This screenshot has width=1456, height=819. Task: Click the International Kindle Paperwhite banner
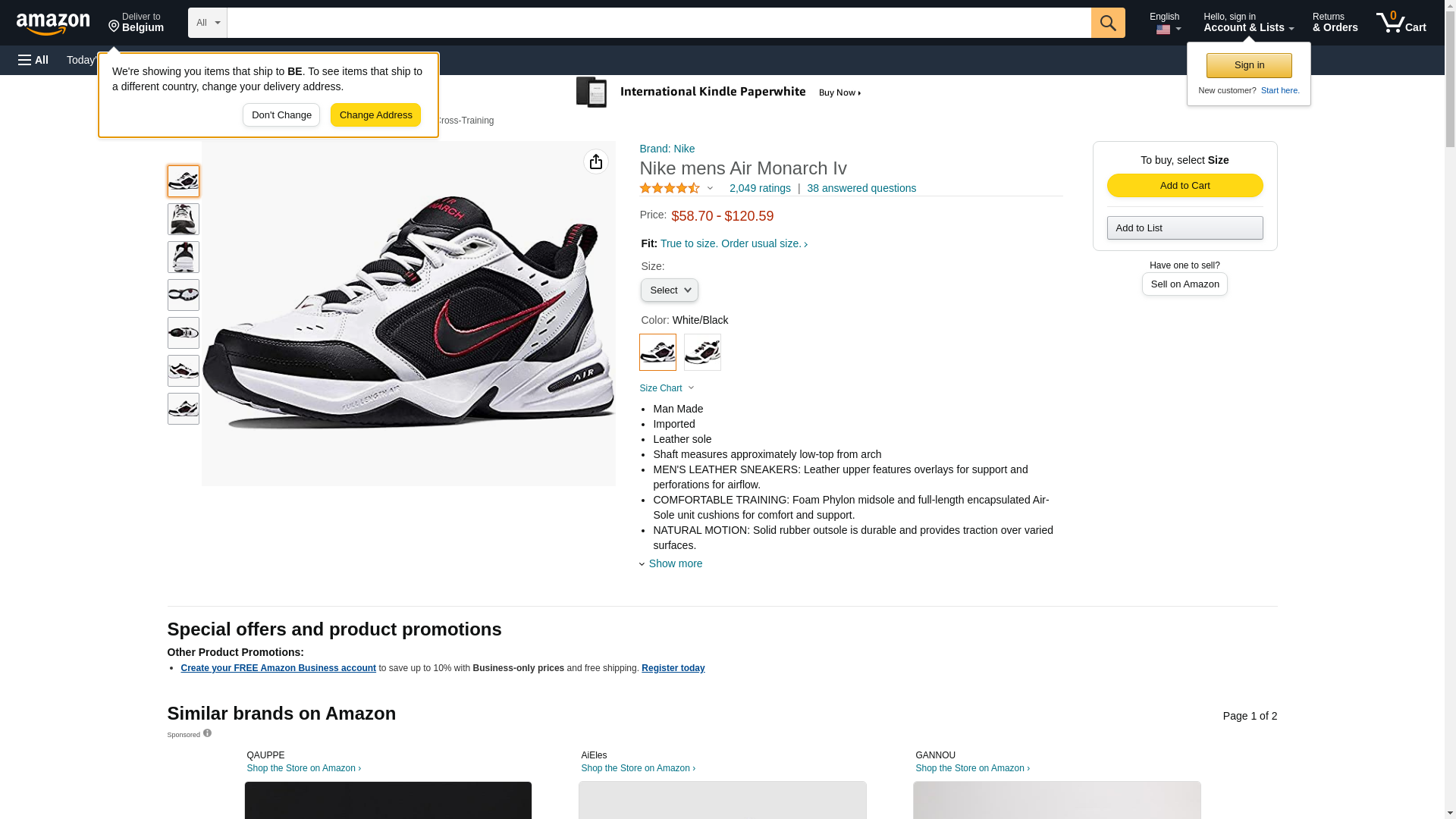tap(719, 93)
